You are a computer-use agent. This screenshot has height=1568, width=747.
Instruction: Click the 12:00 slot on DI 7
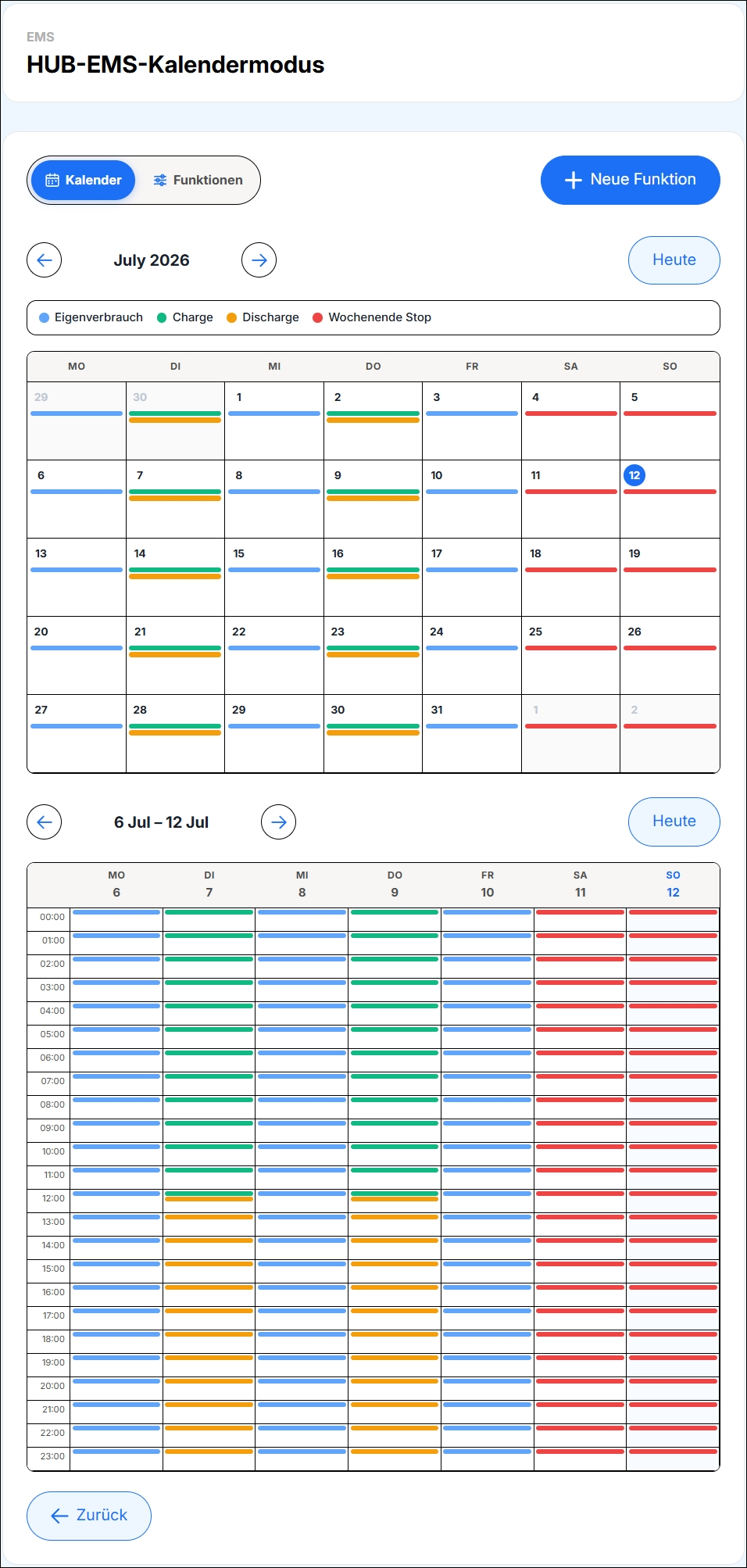pyautogui.click(x=209, y=1201)
